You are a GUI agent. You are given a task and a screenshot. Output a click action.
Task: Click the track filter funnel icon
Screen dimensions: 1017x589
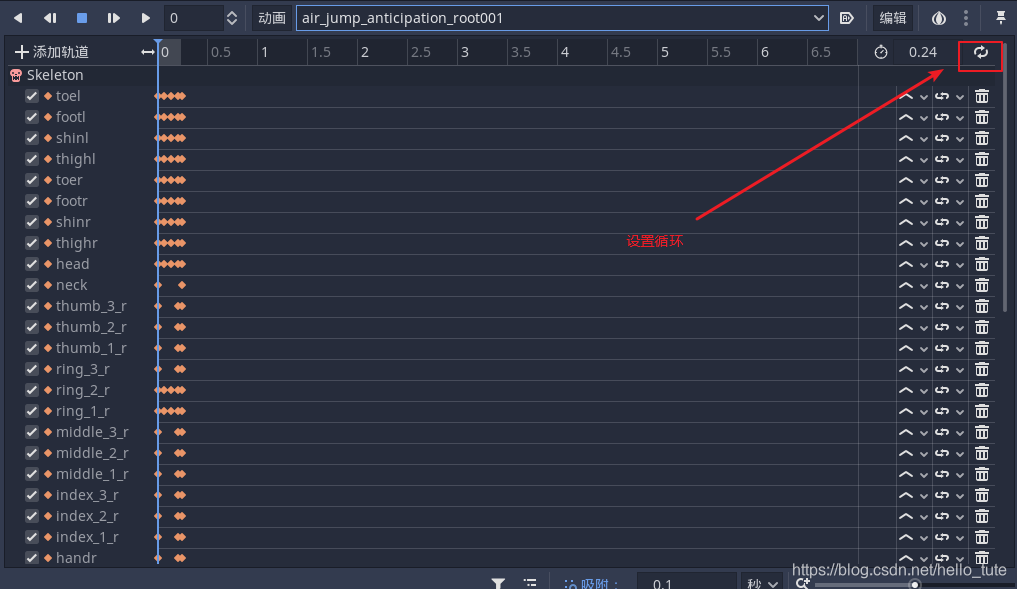[498, 583]
